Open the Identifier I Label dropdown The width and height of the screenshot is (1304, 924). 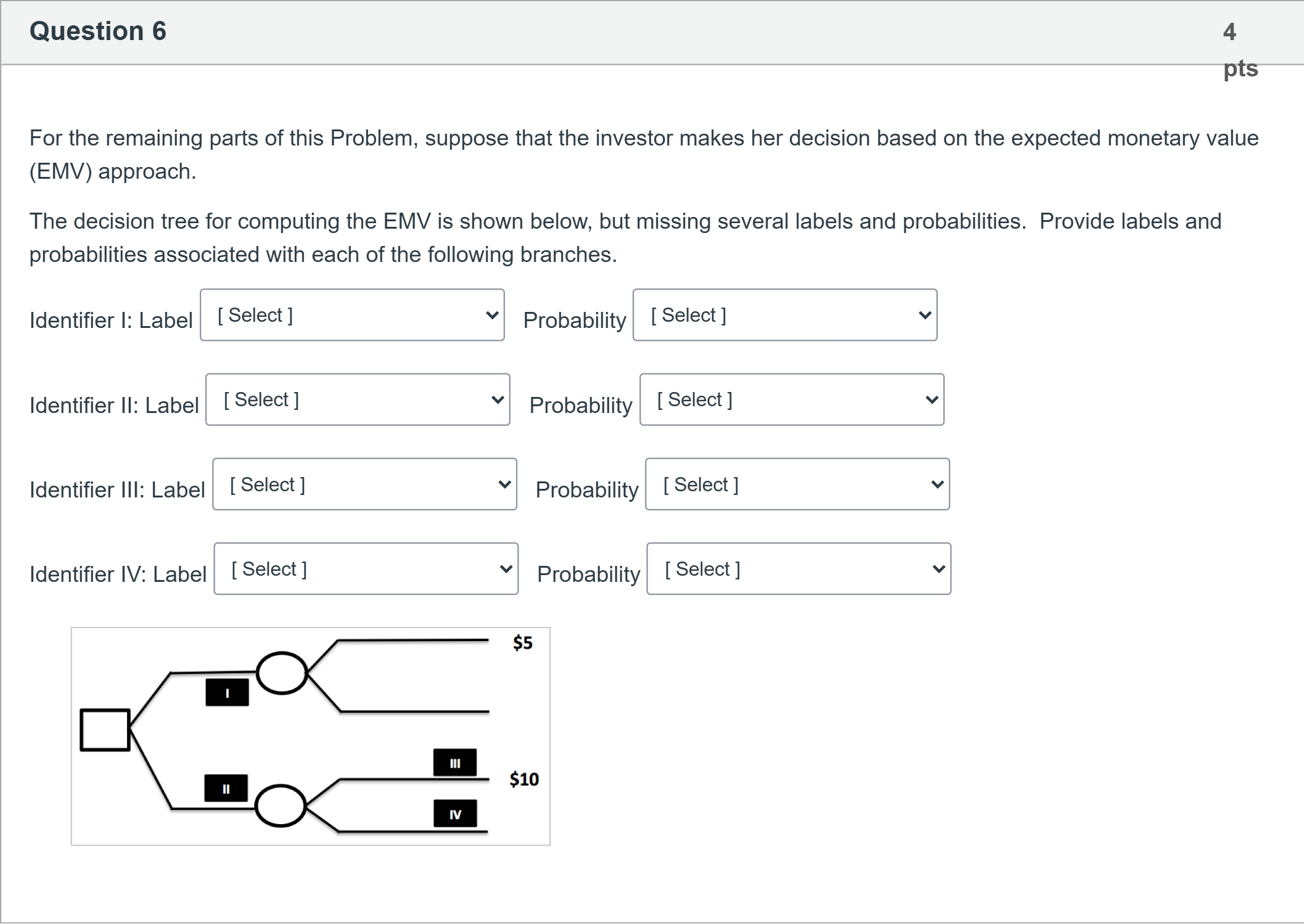point(352,315)
